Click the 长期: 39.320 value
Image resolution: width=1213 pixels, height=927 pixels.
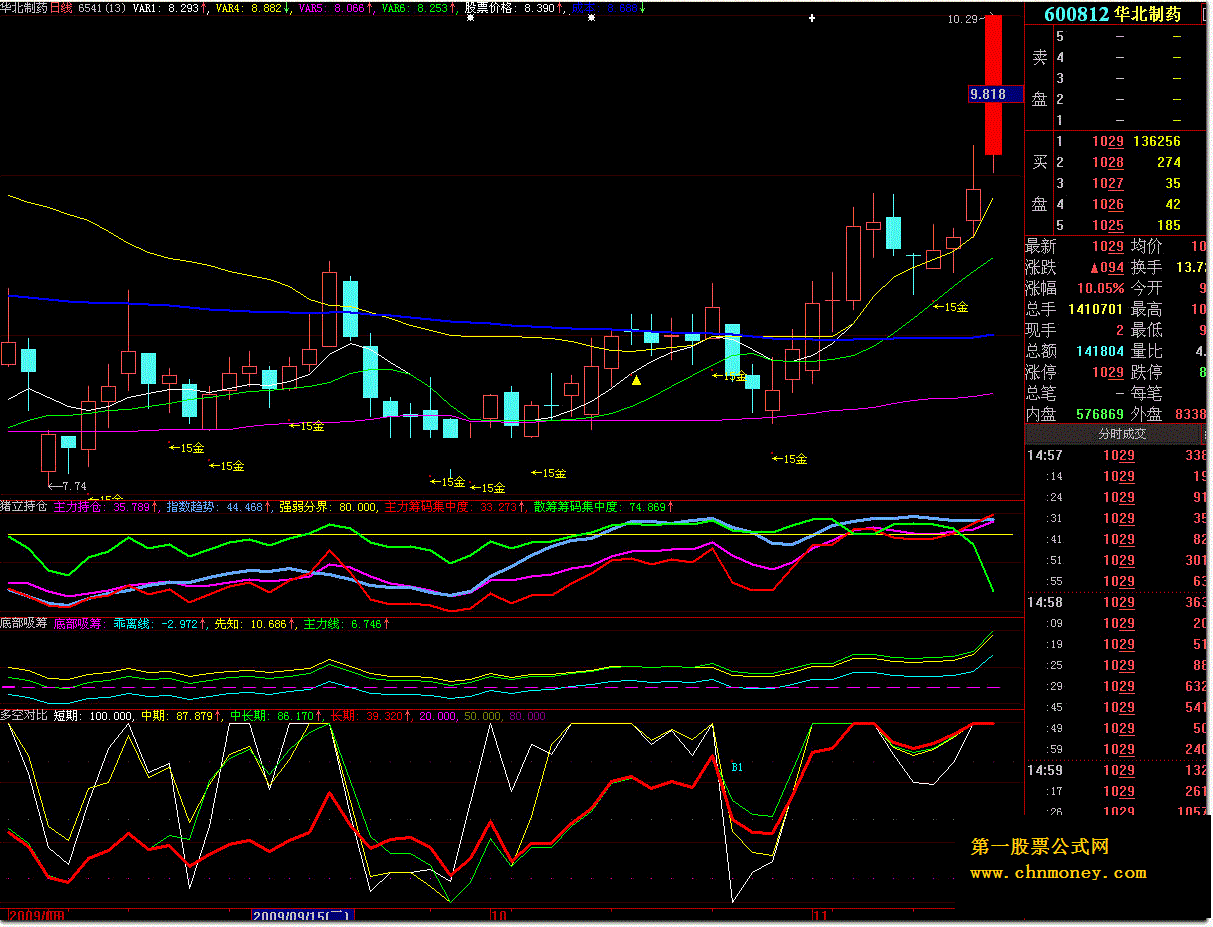(371, 716)
